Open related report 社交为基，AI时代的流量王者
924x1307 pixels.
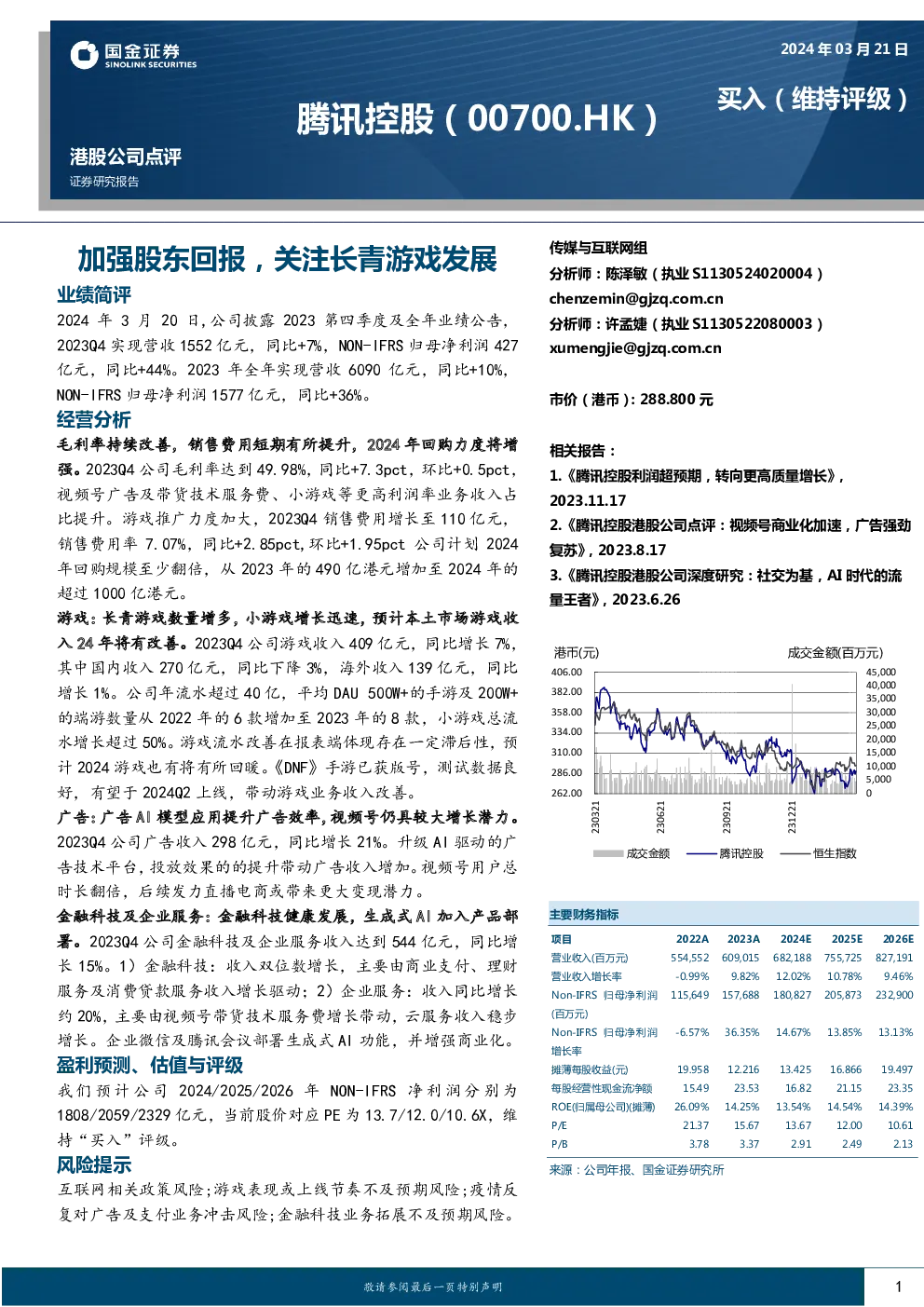pos(726,587)
